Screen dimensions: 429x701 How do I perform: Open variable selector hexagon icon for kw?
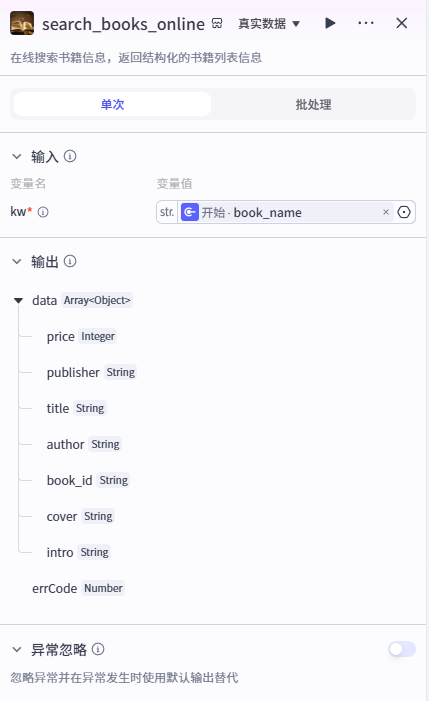point(404,212)
